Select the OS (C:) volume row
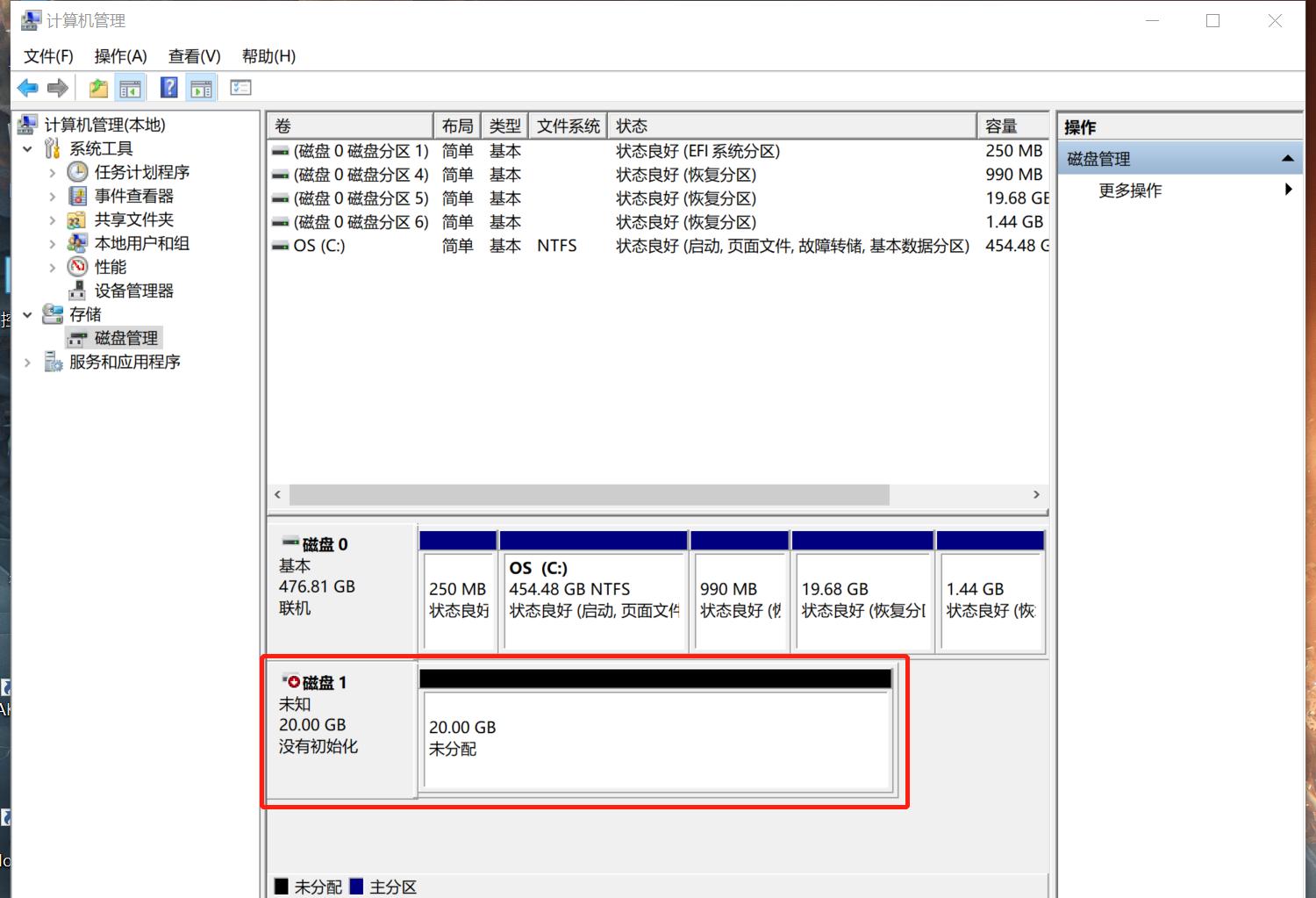 (659, 246)
